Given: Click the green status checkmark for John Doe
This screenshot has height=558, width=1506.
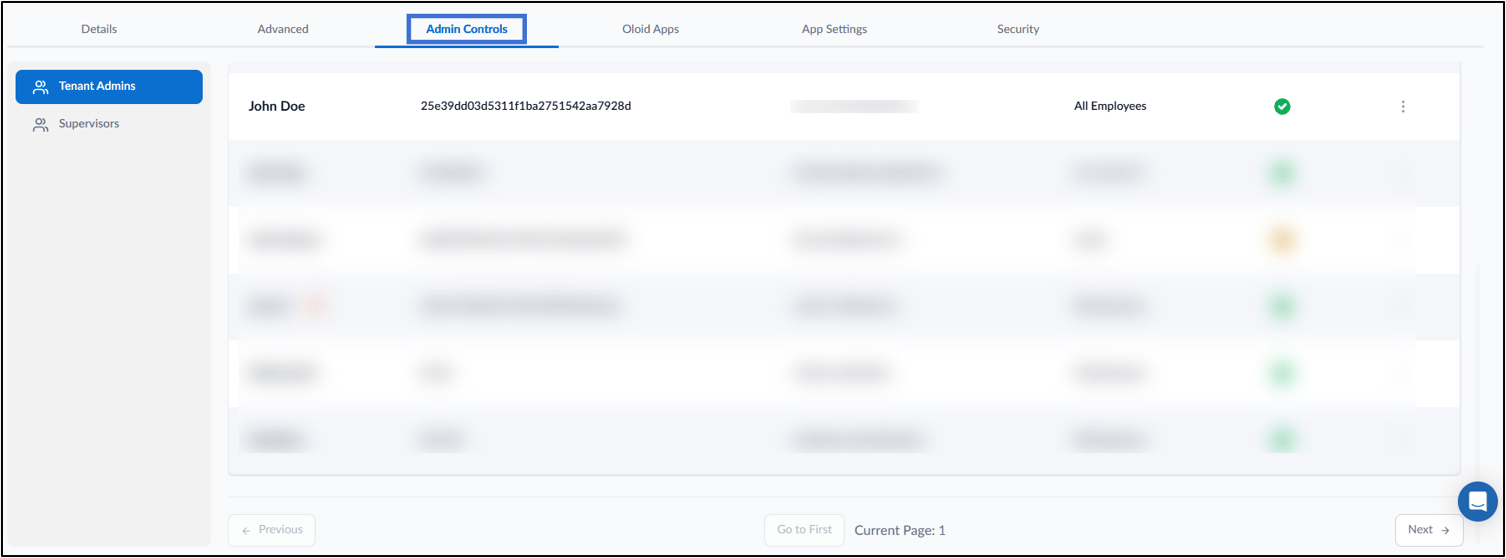Looking at the screenshot, I should pos(1282,106).
